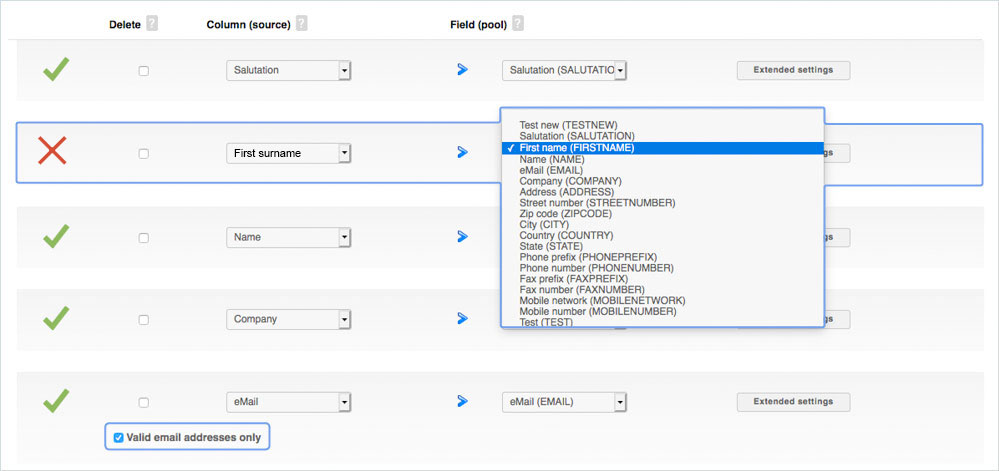Open the Salutation (SALUTATION) field dropdown
999x471 pixels.
[564, 70]
